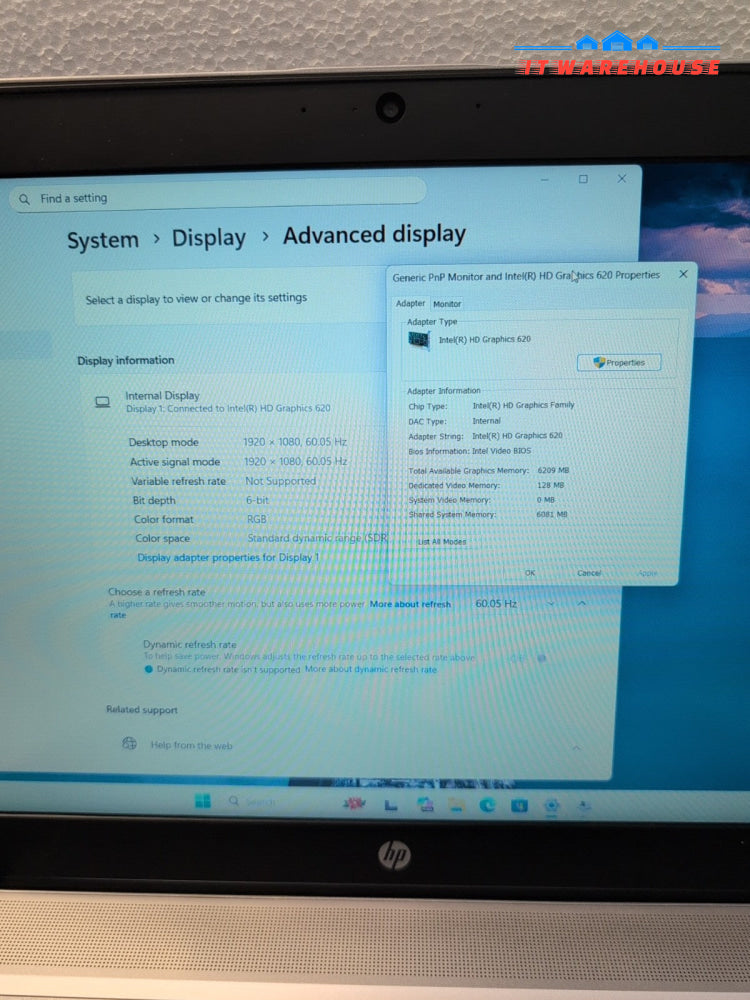Select the Adapter tab
This screenshot has width=750, height=1000.
(x=410, y=304)
